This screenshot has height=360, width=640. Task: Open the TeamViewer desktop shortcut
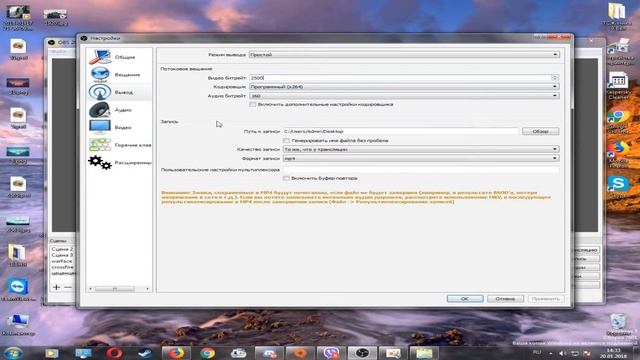tap(18, 289)
